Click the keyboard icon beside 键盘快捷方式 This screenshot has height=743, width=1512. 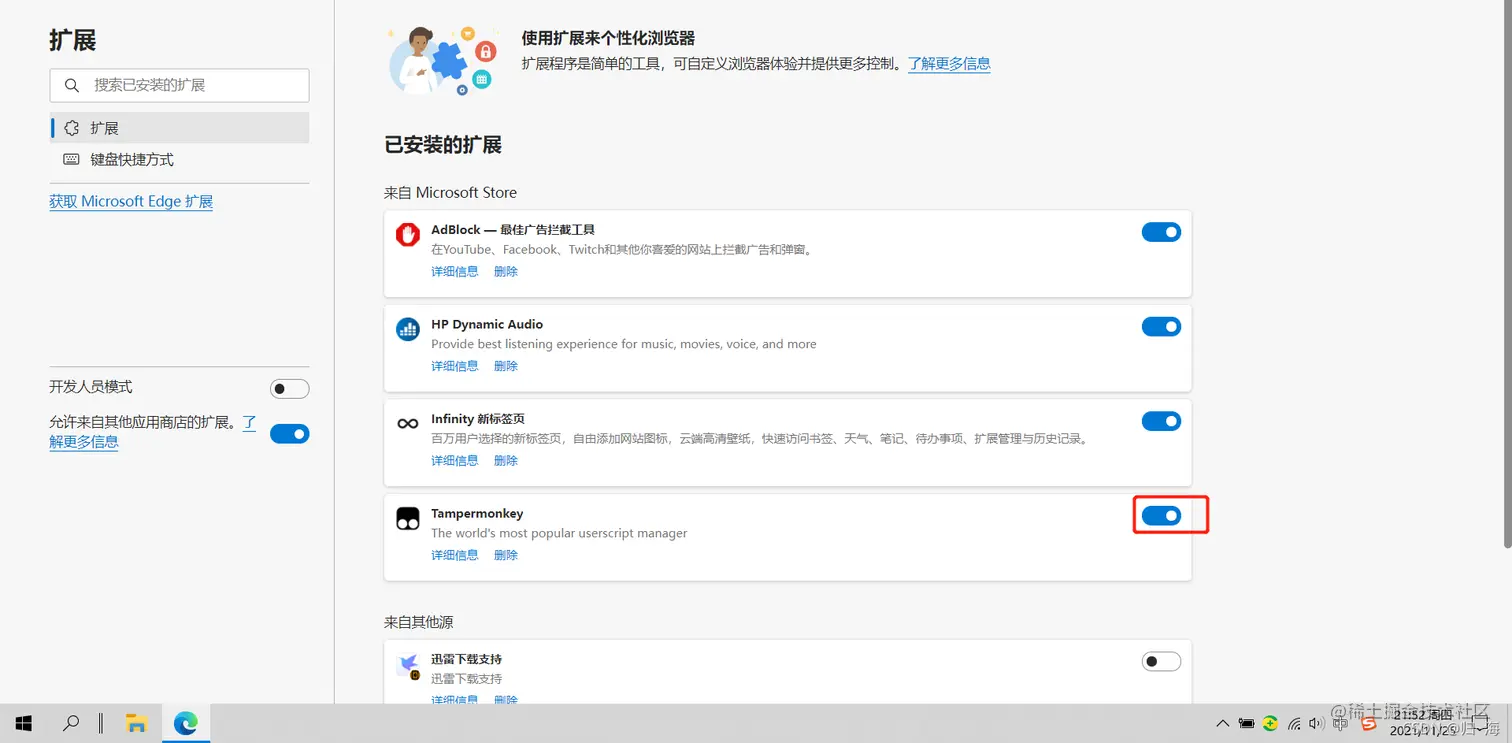72,159
